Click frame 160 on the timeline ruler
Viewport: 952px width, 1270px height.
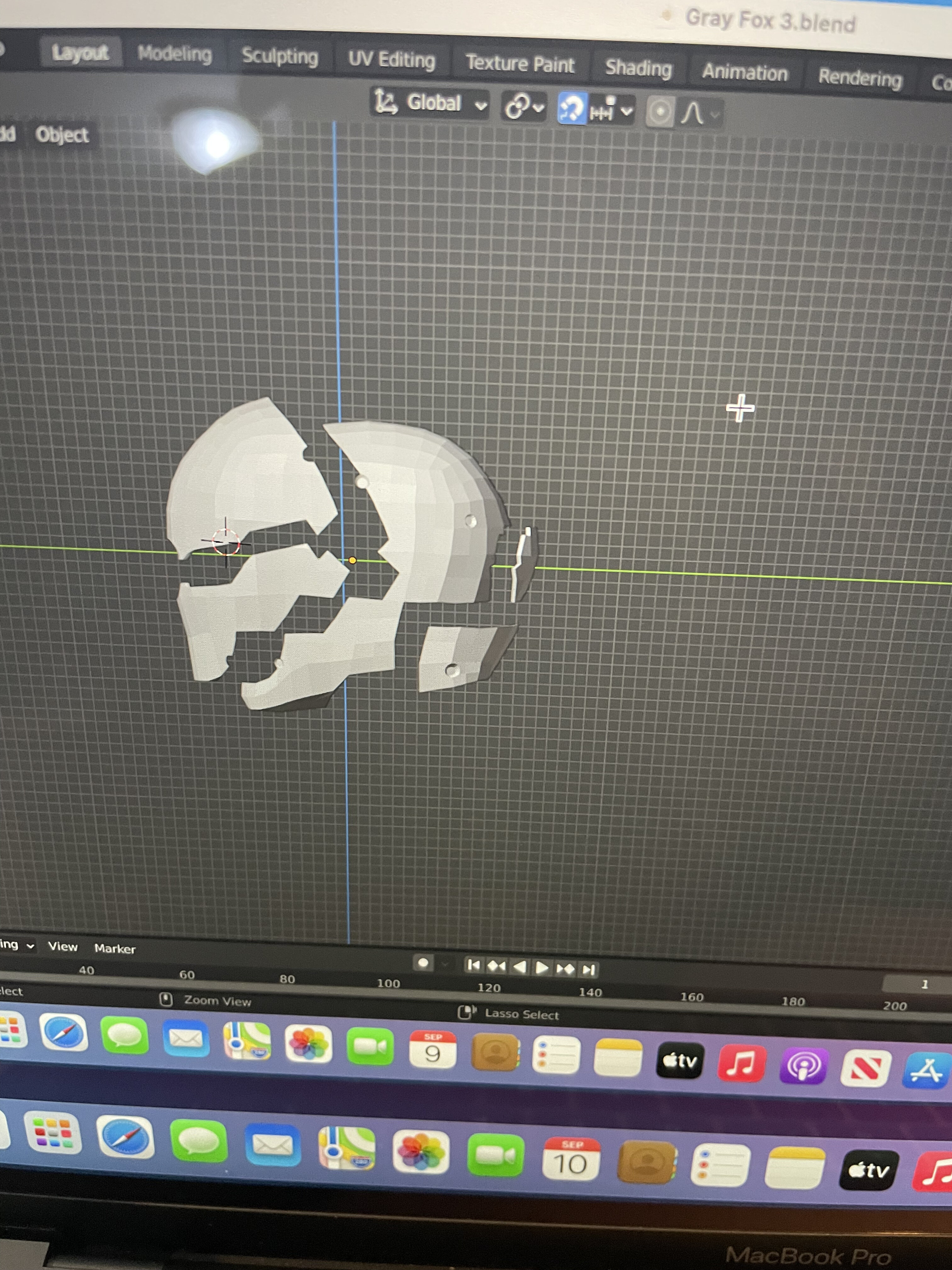pyautogui.click(x=692, y=997)
